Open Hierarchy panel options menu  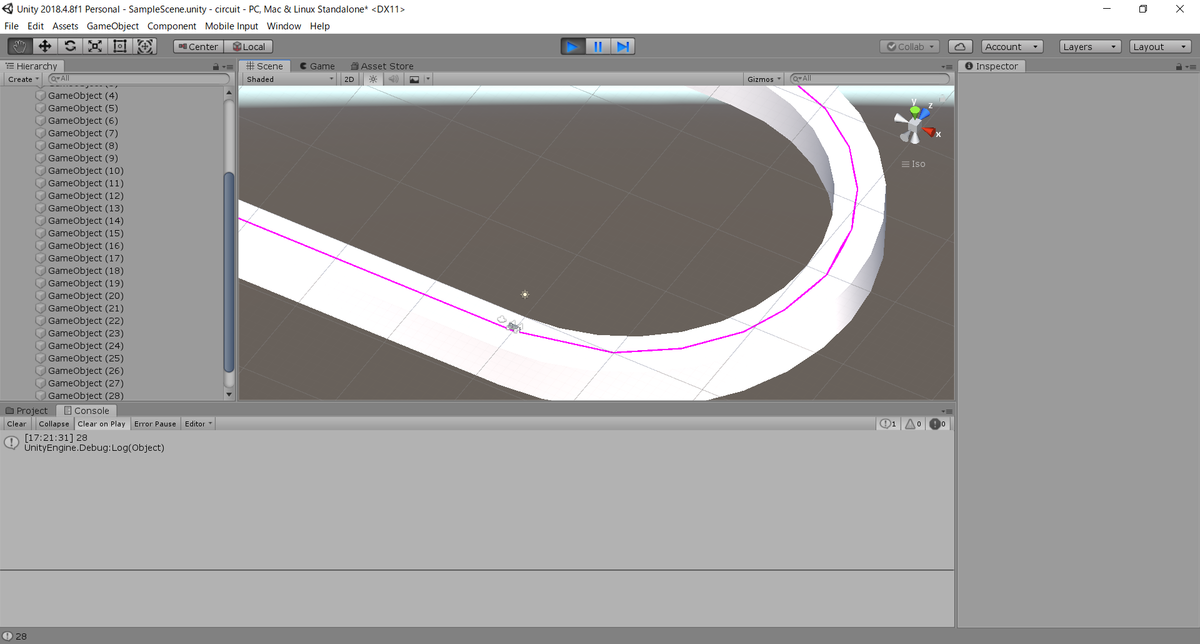228,66
